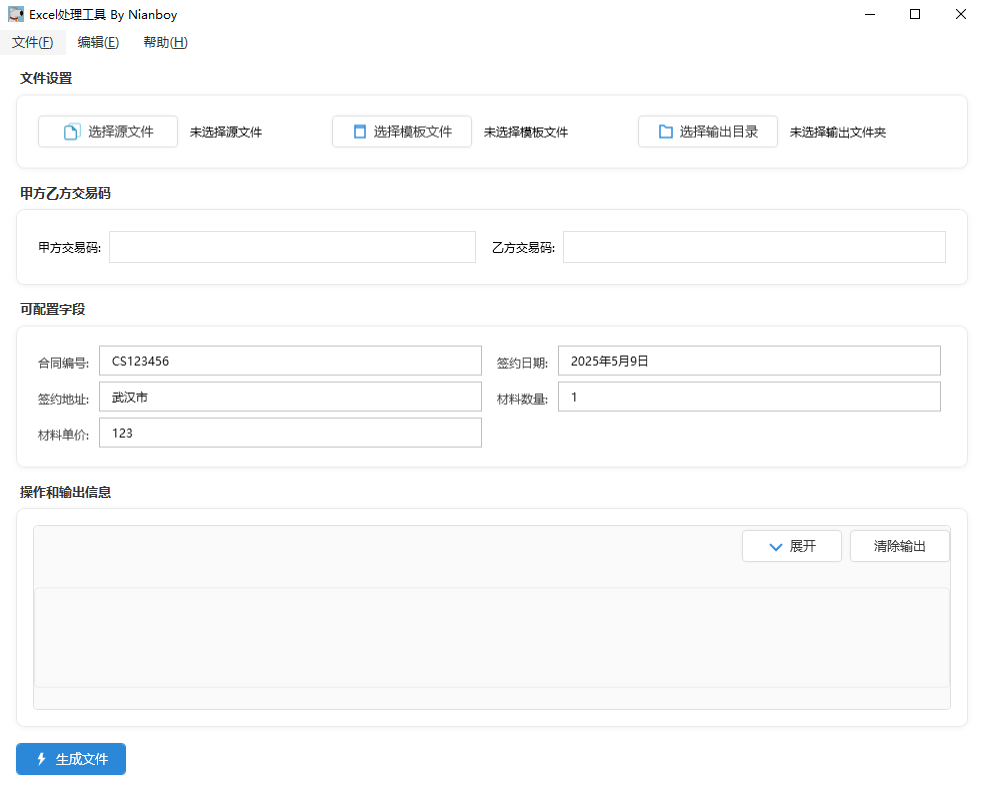Click the source file document icon

pyautogui.click(x=71, y=132)
